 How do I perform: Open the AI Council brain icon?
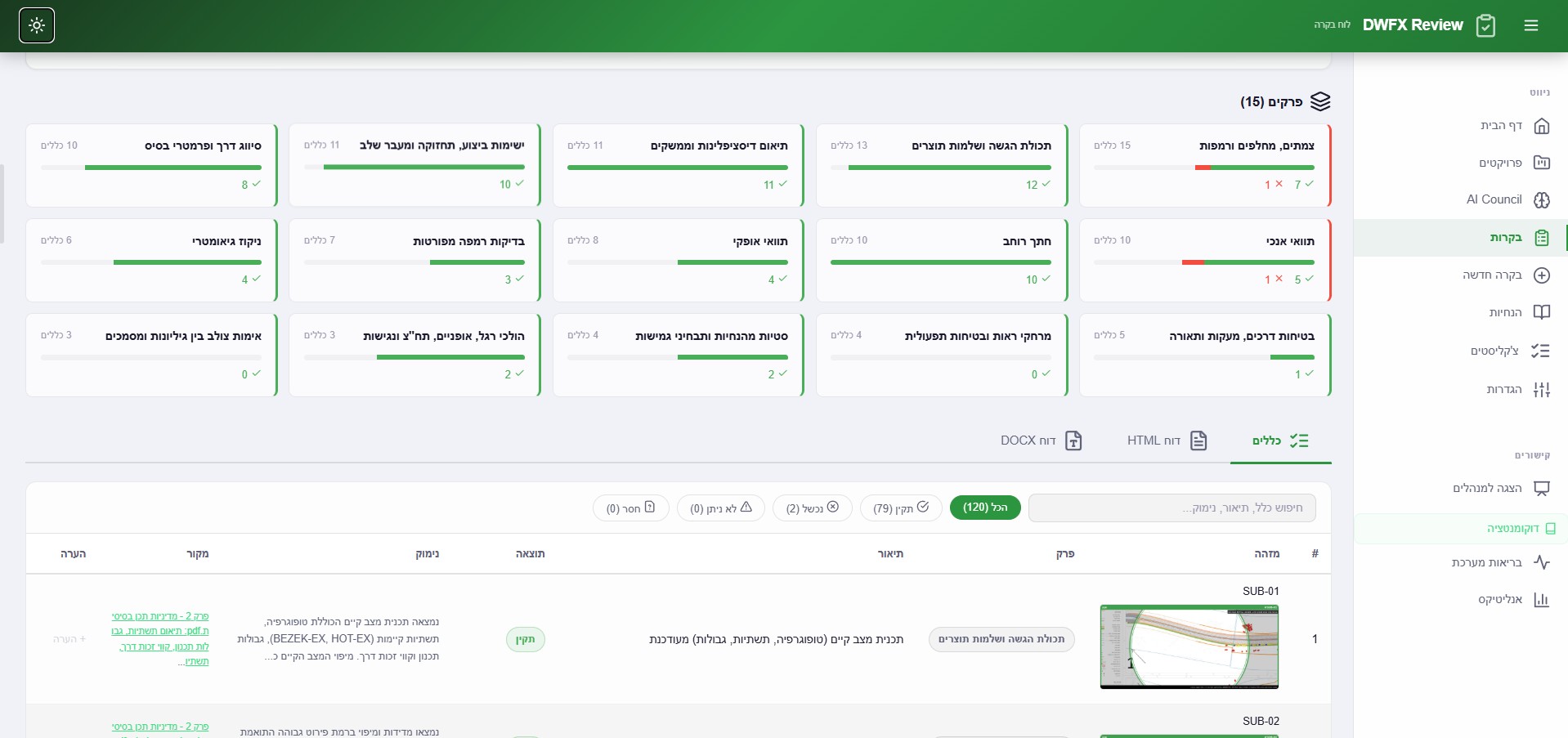[1541, 200]
